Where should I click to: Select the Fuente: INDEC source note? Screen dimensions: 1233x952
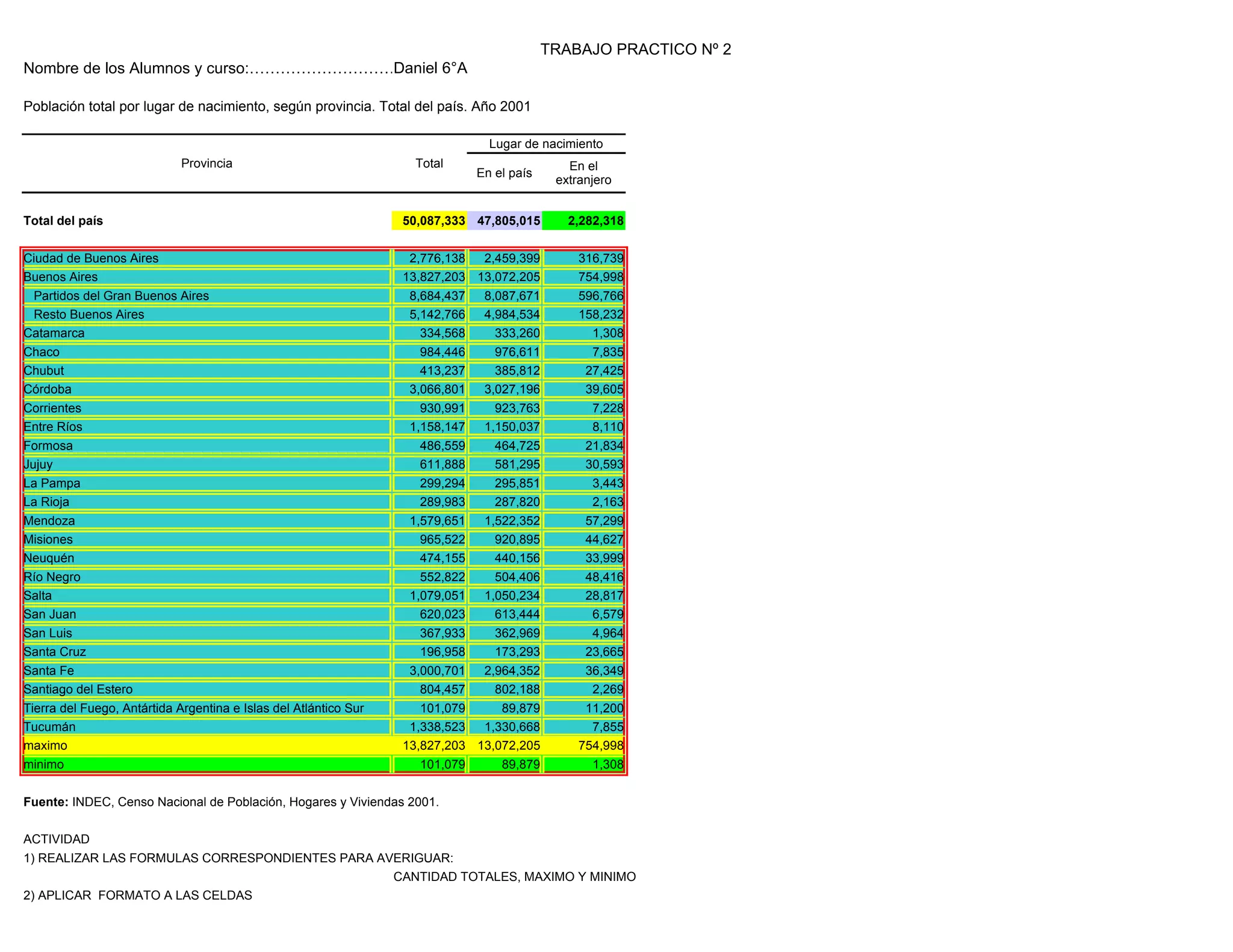pyautogui.click(x=231, y=802)
